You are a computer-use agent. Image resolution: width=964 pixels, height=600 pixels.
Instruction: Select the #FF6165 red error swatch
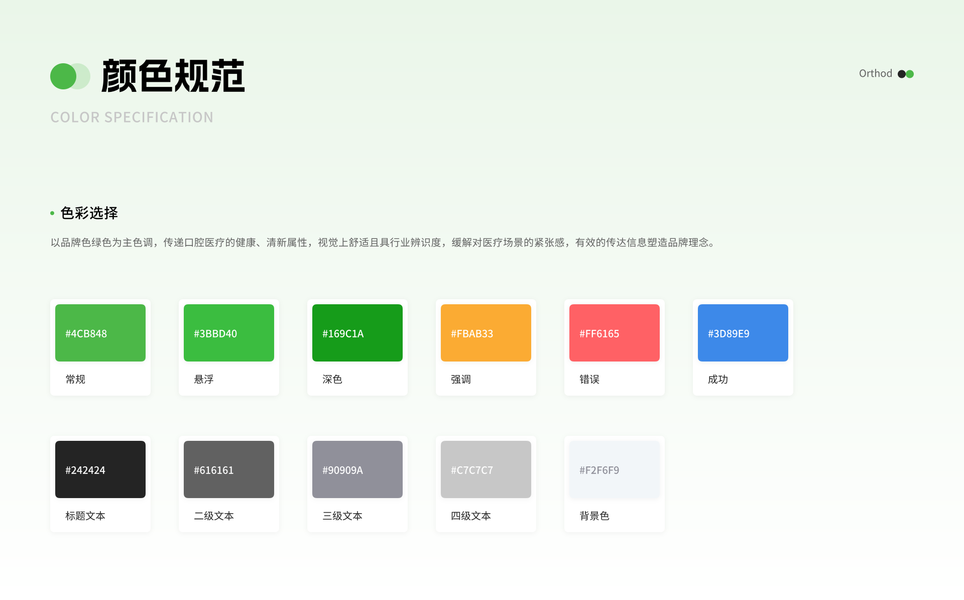(x=614, y=333)
